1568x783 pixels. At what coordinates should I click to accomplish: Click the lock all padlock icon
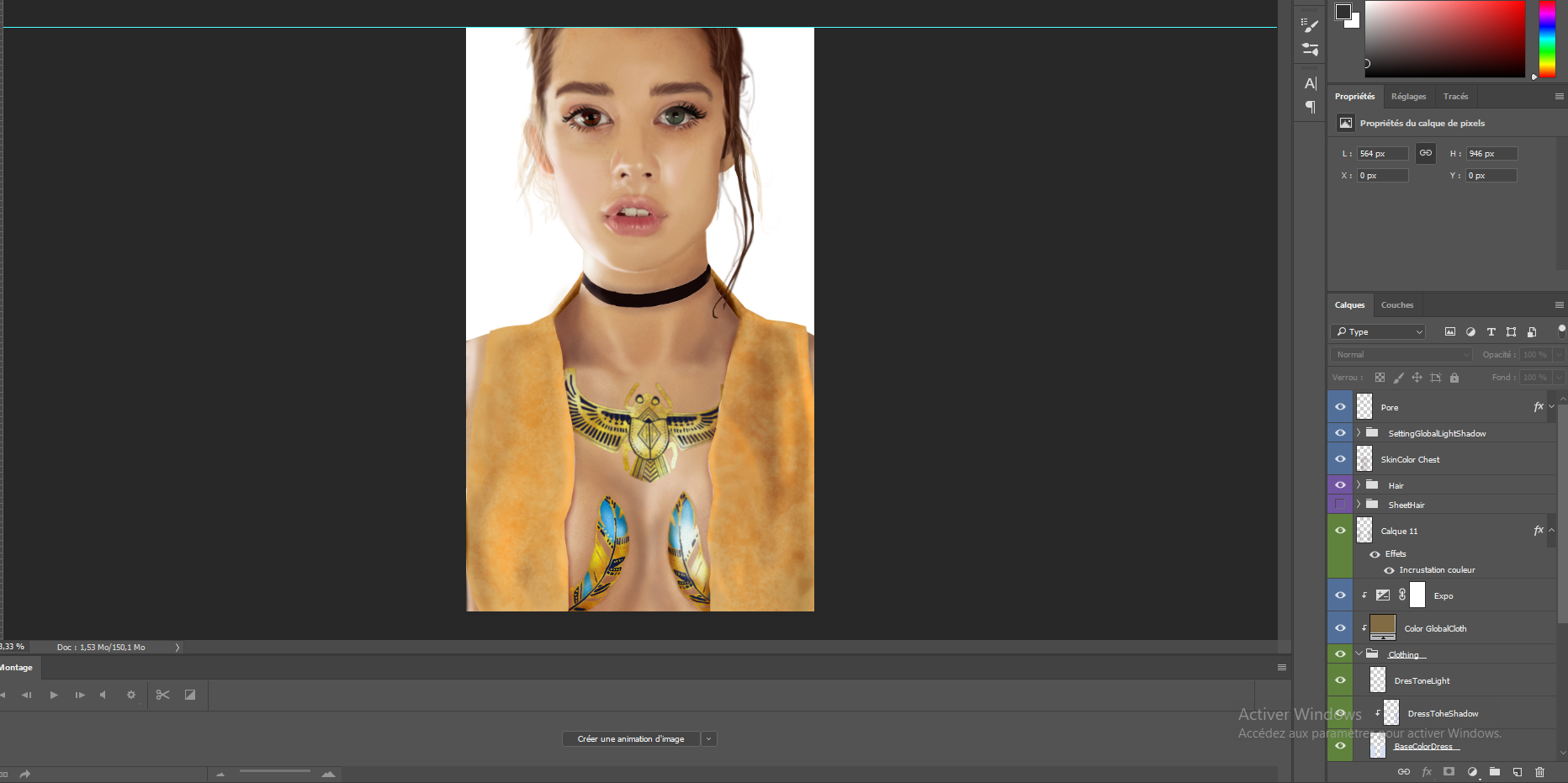tap(1454, 378)
